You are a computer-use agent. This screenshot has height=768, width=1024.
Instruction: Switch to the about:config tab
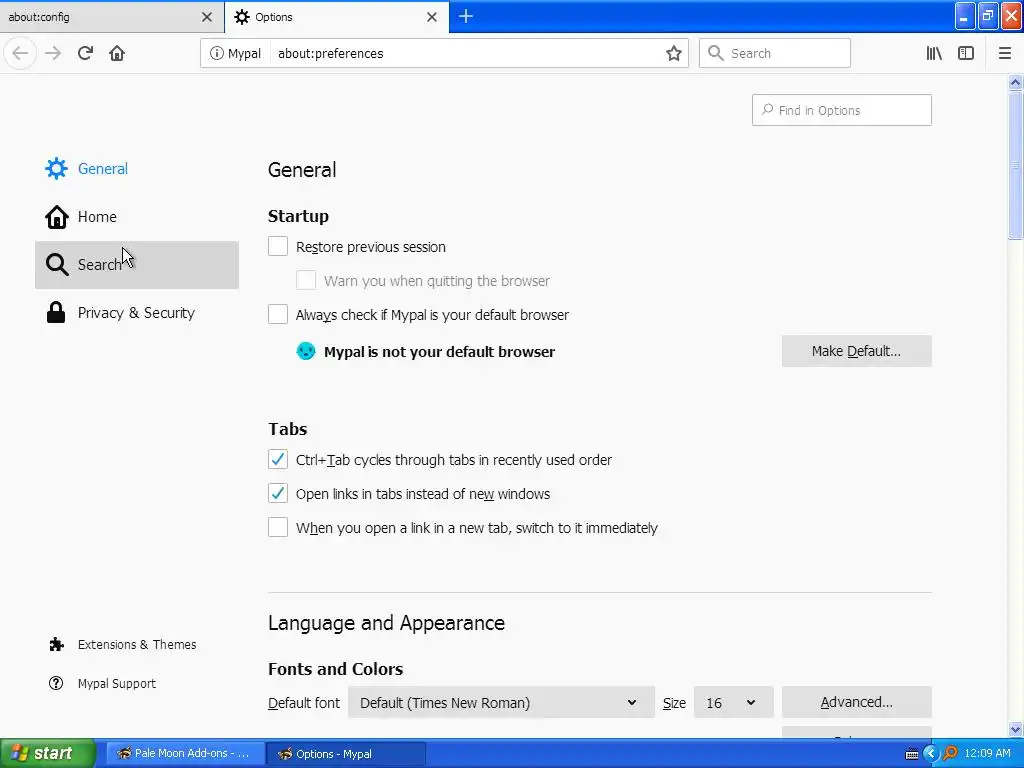tap(111, 17)
